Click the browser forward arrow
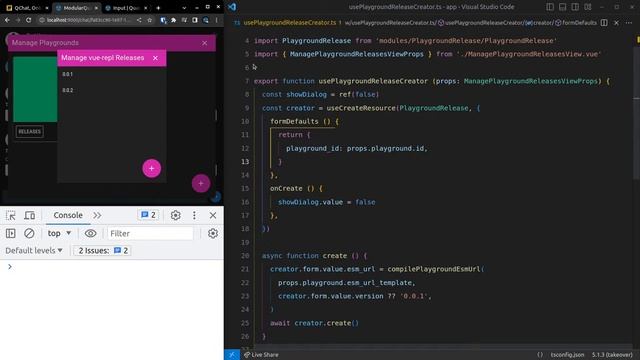Image resolution: width=640 pixels, height=360 pixels. [18, 20]
